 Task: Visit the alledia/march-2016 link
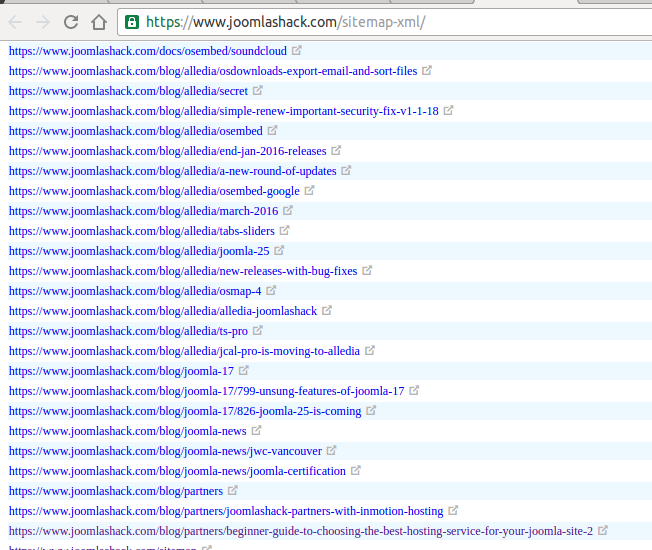coord(143,211)
